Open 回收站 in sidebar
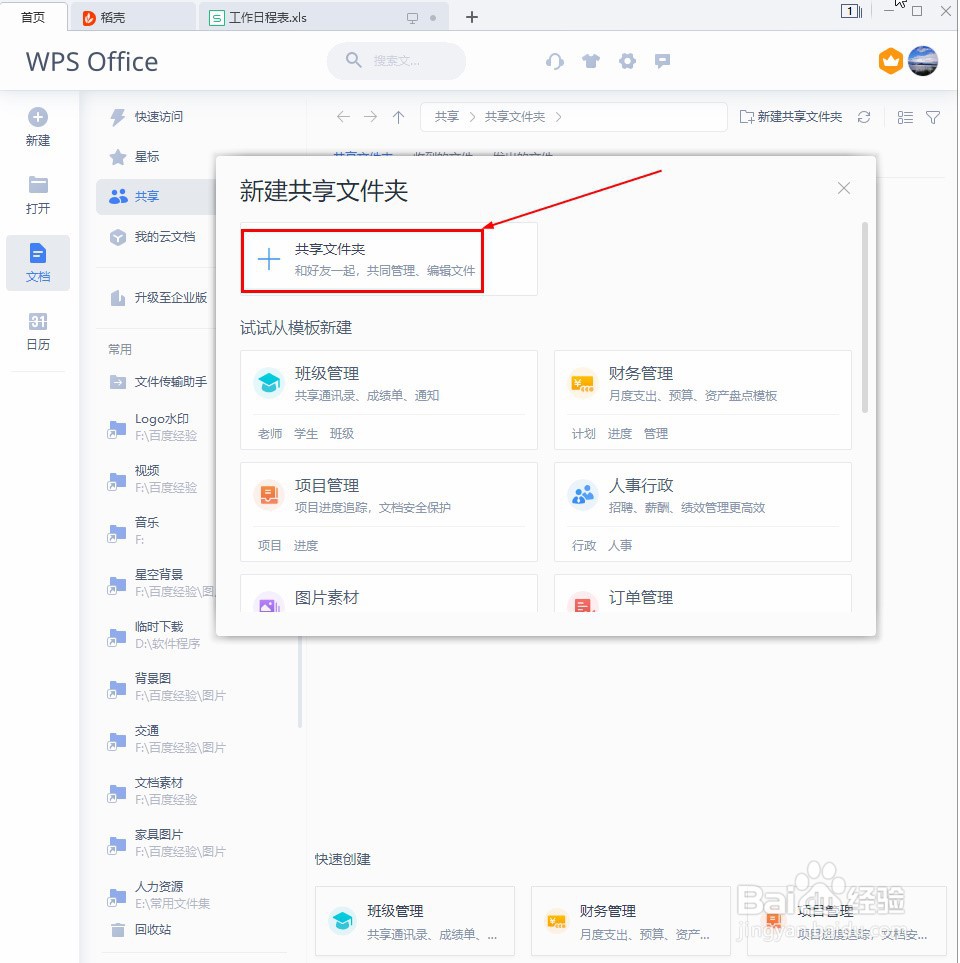 [x=141, y=930]
